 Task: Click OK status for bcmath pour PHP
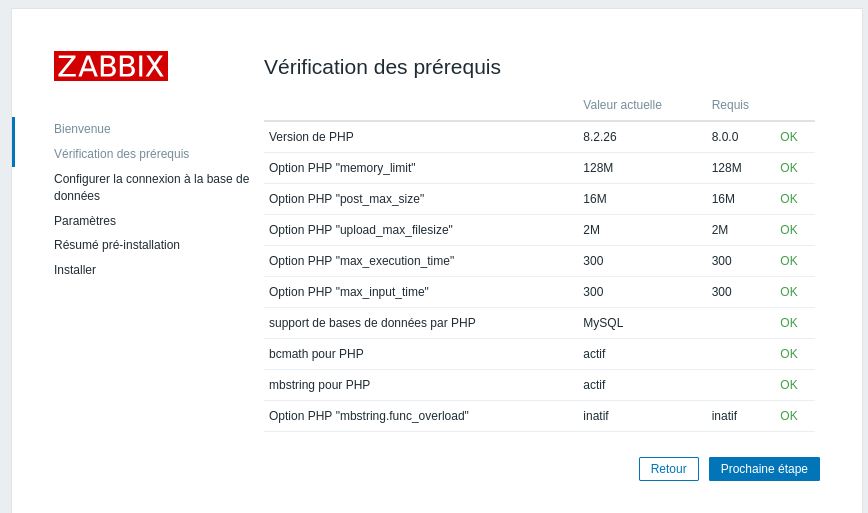point(788,354)
